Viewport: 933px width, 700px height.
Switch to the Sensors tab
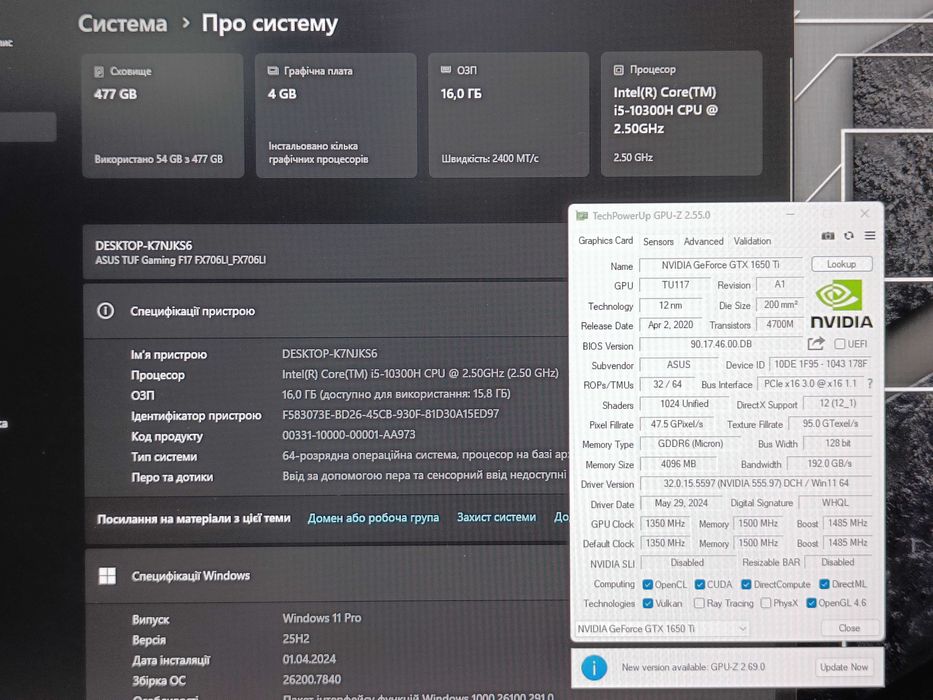(658, 241)
